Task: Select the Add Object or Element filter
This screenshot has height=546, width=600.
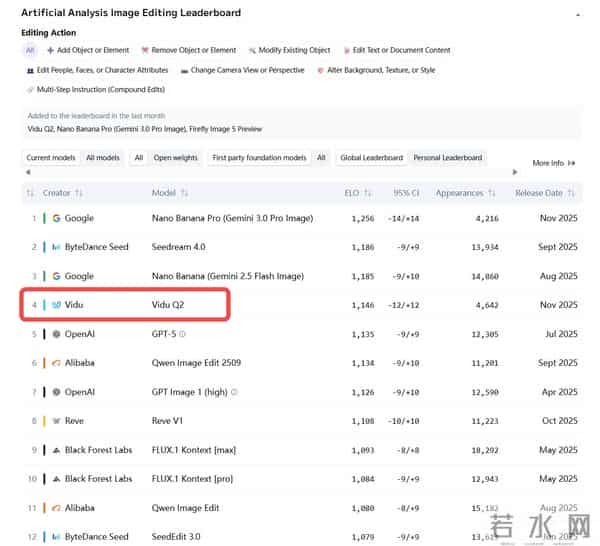Action: [88, 50]
